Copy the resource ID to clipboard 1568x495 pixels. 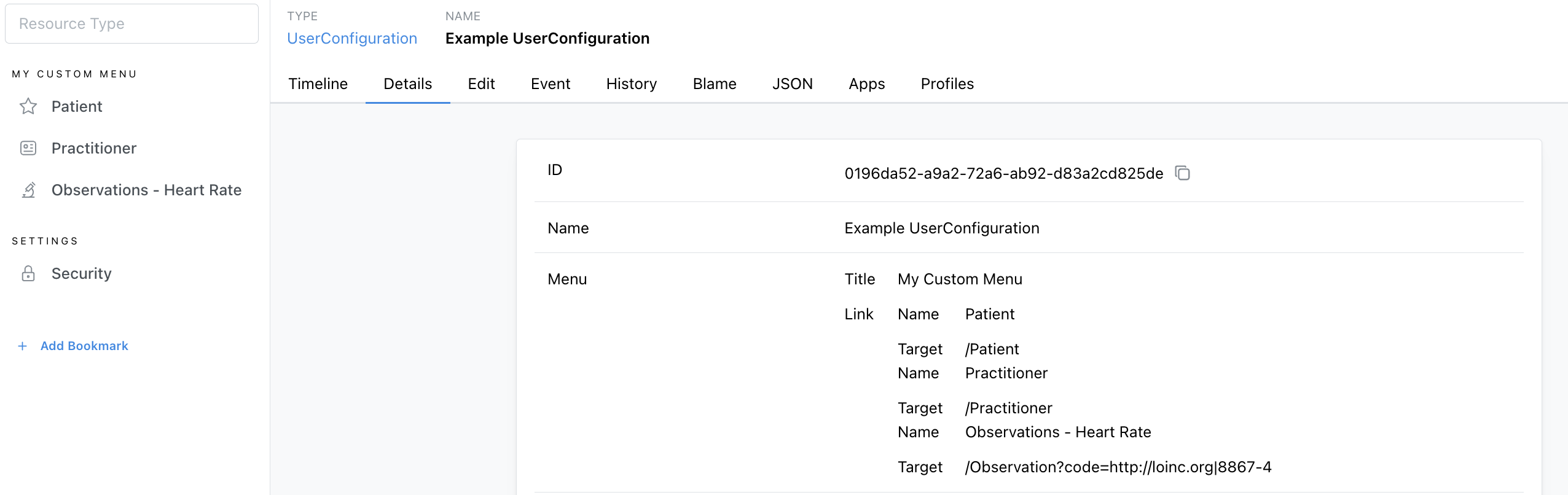(x=1182, y=173)
